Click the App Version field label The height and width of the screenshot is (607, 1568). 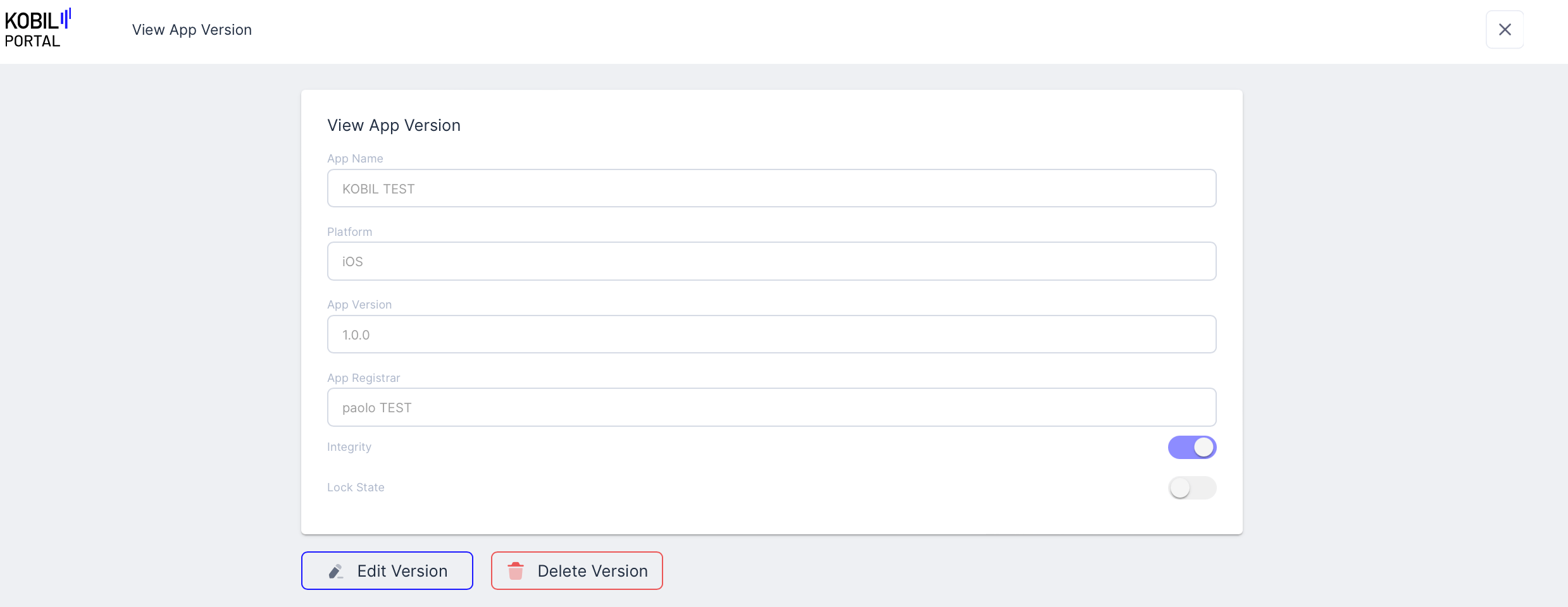point(359,305)
